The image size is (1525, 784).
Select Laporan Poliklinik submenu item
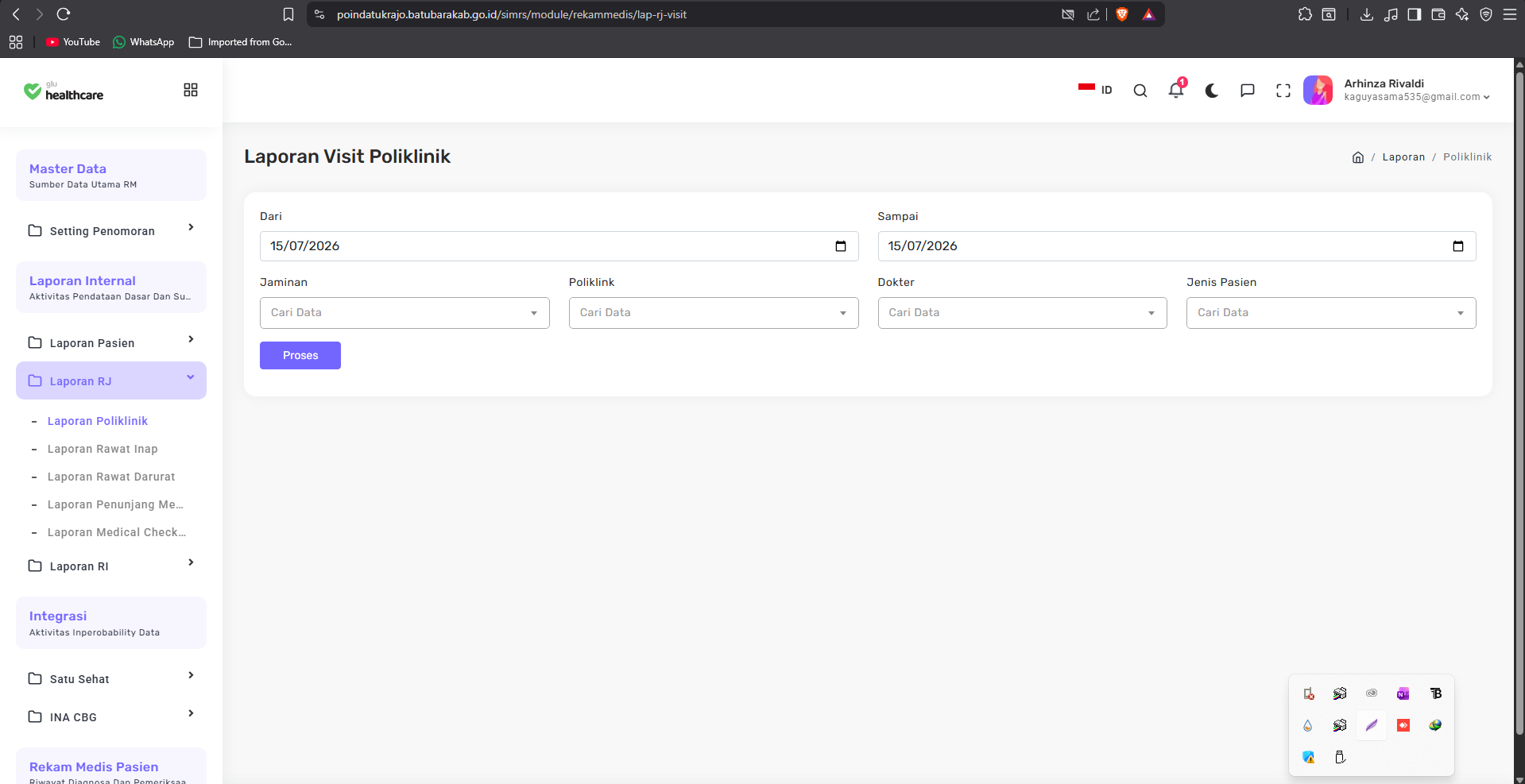click(98, 421)
